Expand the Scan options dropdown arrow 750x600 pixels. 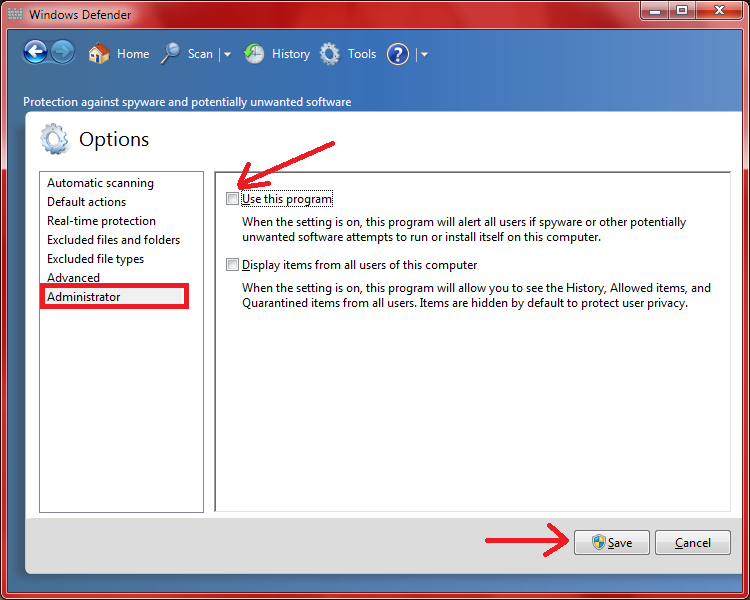[227, 55]
